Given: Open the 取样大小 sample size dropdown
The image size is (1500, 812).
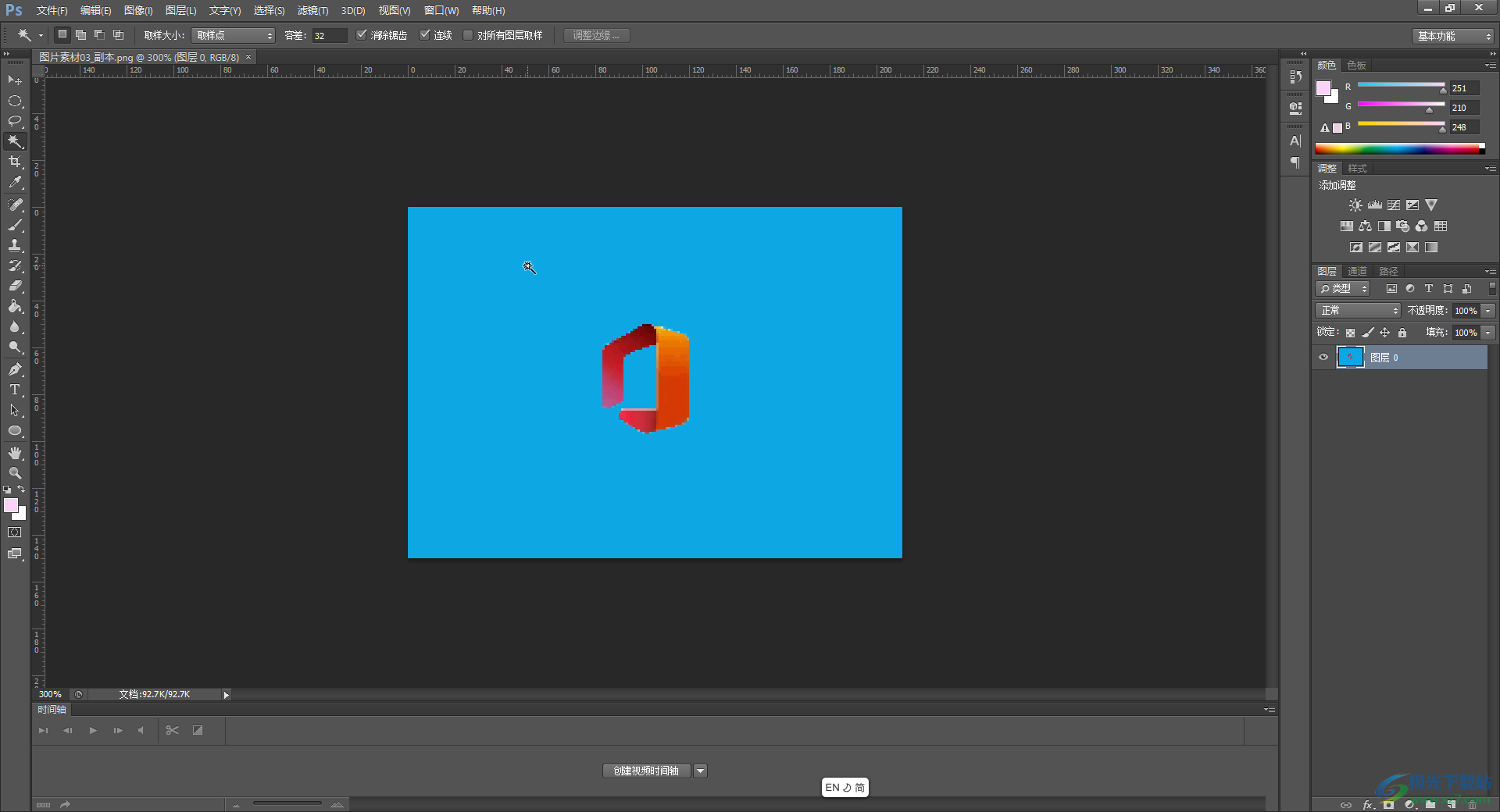Looking at the screenshot, I should [x=233, y=36].
